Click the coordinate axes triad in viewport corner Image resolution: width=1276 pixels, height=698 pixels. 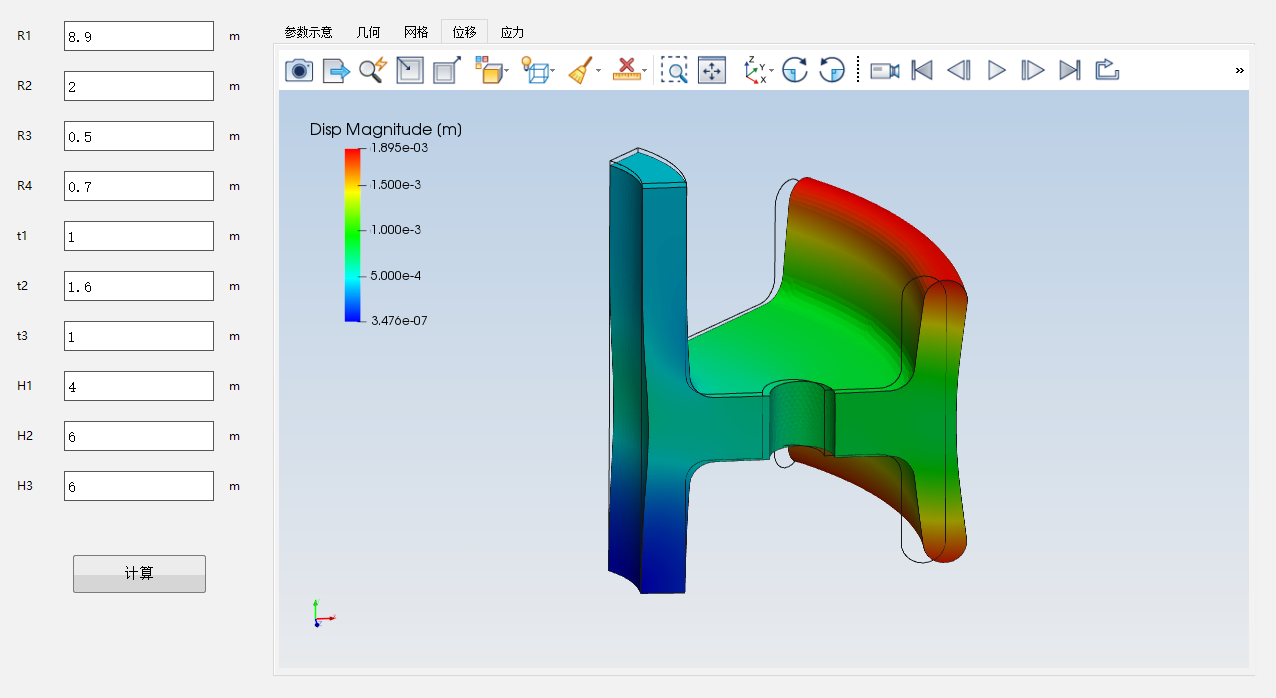[322, 614]
